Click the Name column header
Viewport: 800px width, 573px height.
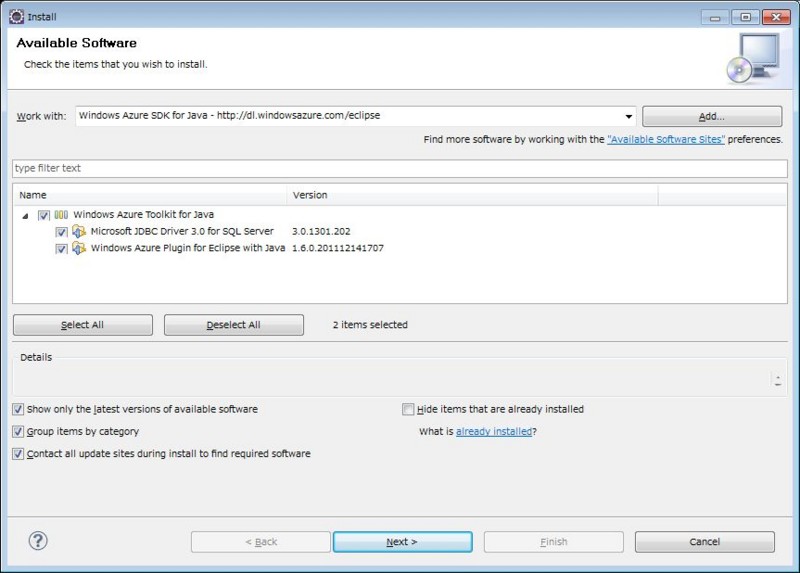pos(150,195)
